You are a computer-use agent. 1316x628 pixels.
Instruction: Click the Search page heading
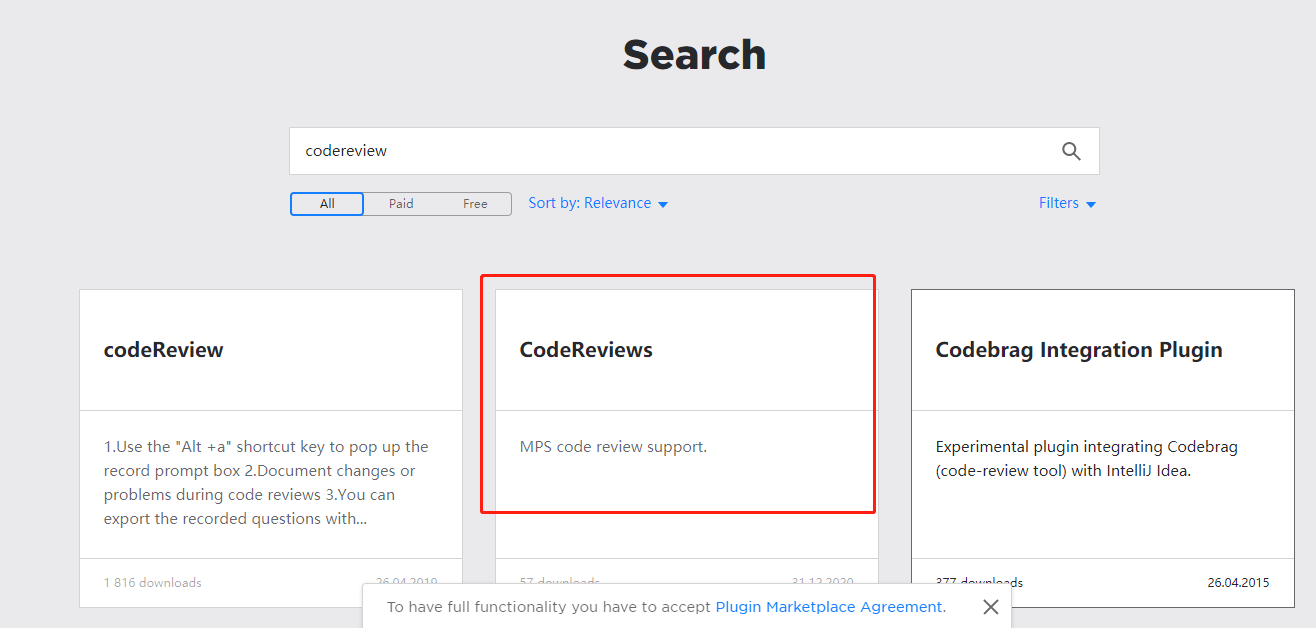coord(694,54)
